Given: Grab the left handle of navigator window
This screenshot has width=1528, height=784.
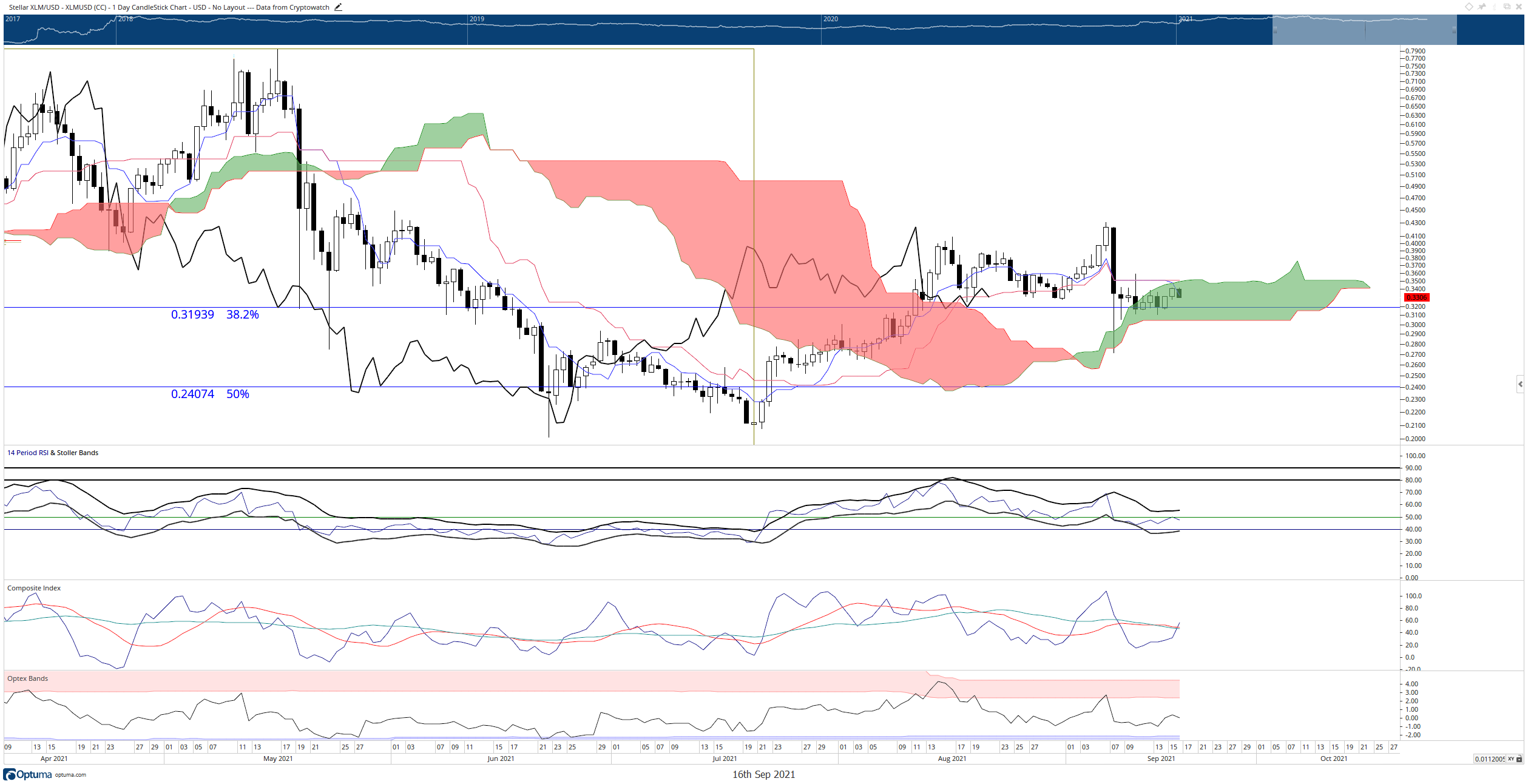Looking at the screenshot, I should click(x=1275, y=30).
